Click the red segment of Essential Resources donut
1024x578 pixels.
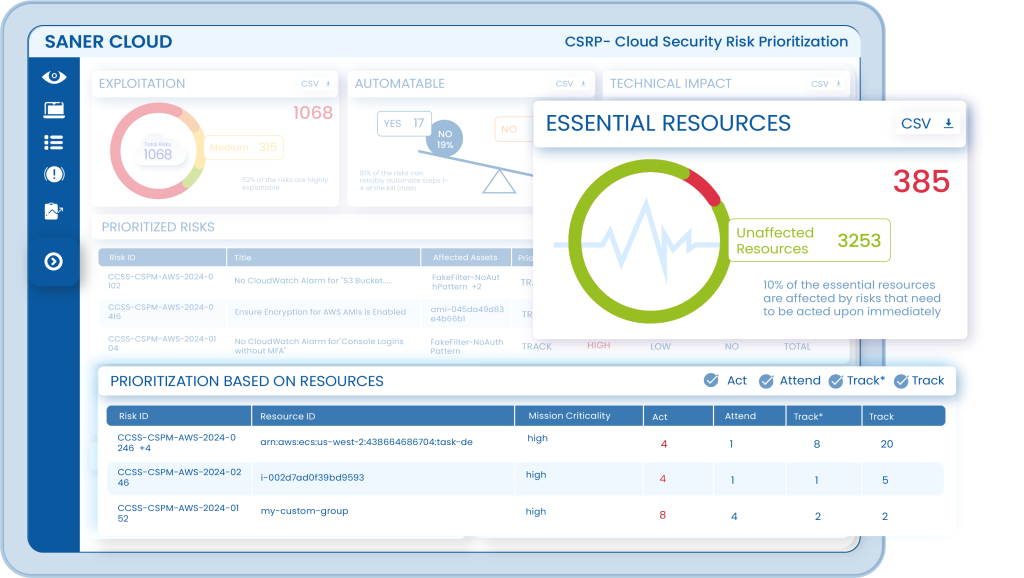(703, 188)
